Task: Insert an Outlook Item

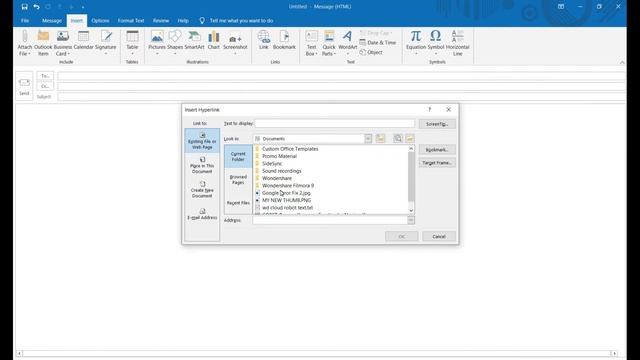Action: 43,43
